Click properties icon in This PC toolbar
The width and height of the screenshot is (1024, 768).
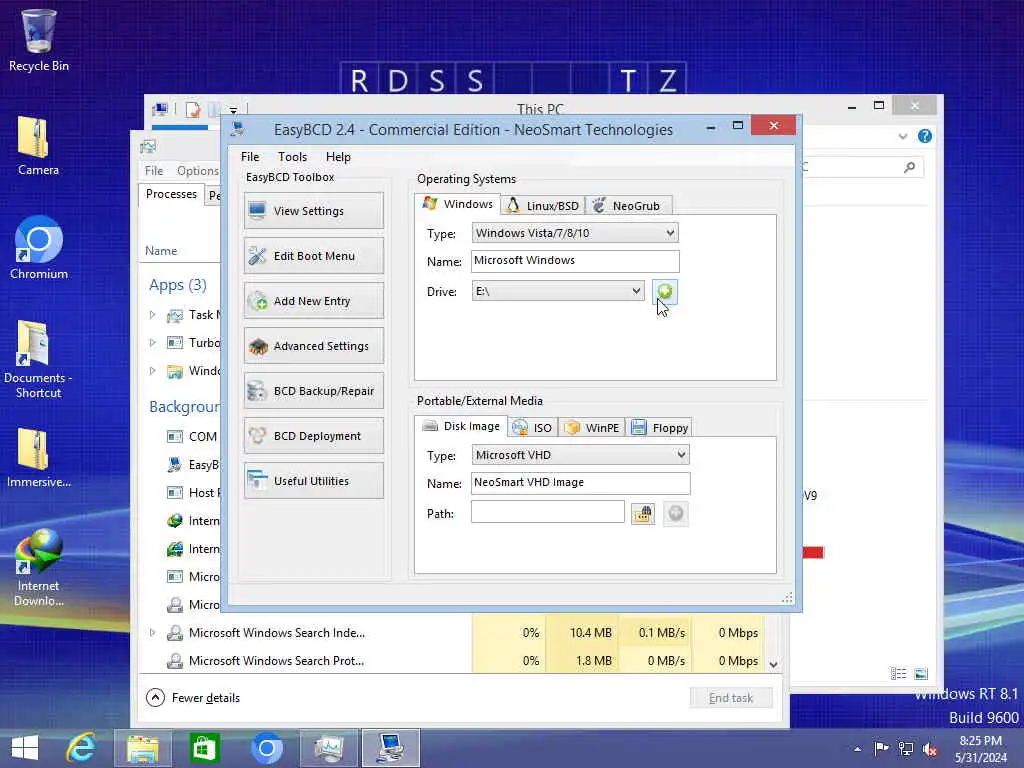[x=192, y=110]
